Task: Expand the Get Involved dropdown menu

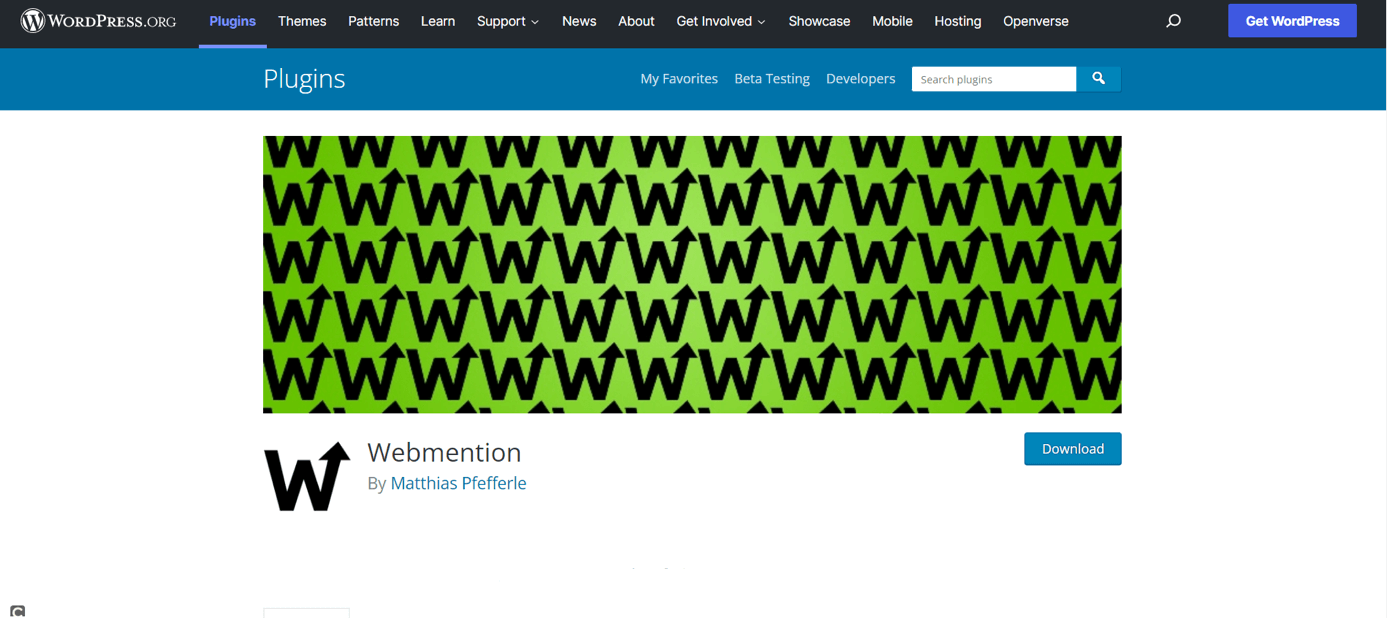Action: click(x=720, y=21)
